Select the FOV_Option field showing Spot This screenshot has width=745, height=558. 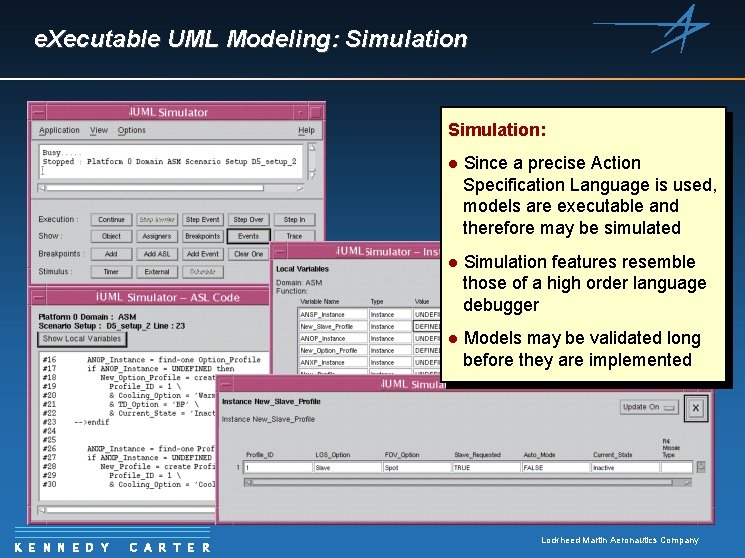tap(417, 468)
